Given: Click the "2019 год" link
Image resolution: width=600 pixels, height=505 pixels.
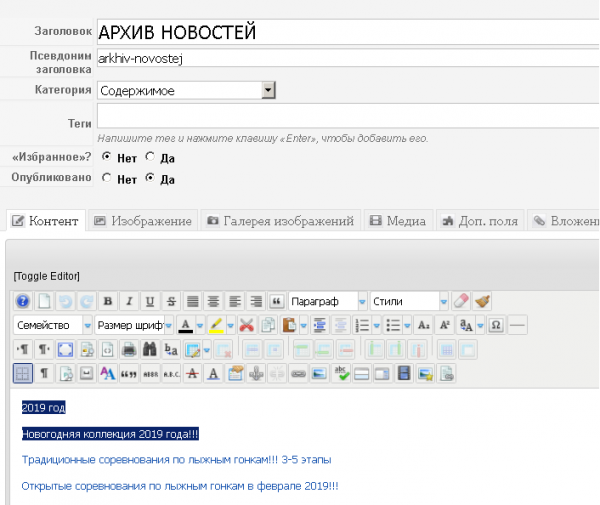Looking at the screenshot, I should (x=44, y=408).
